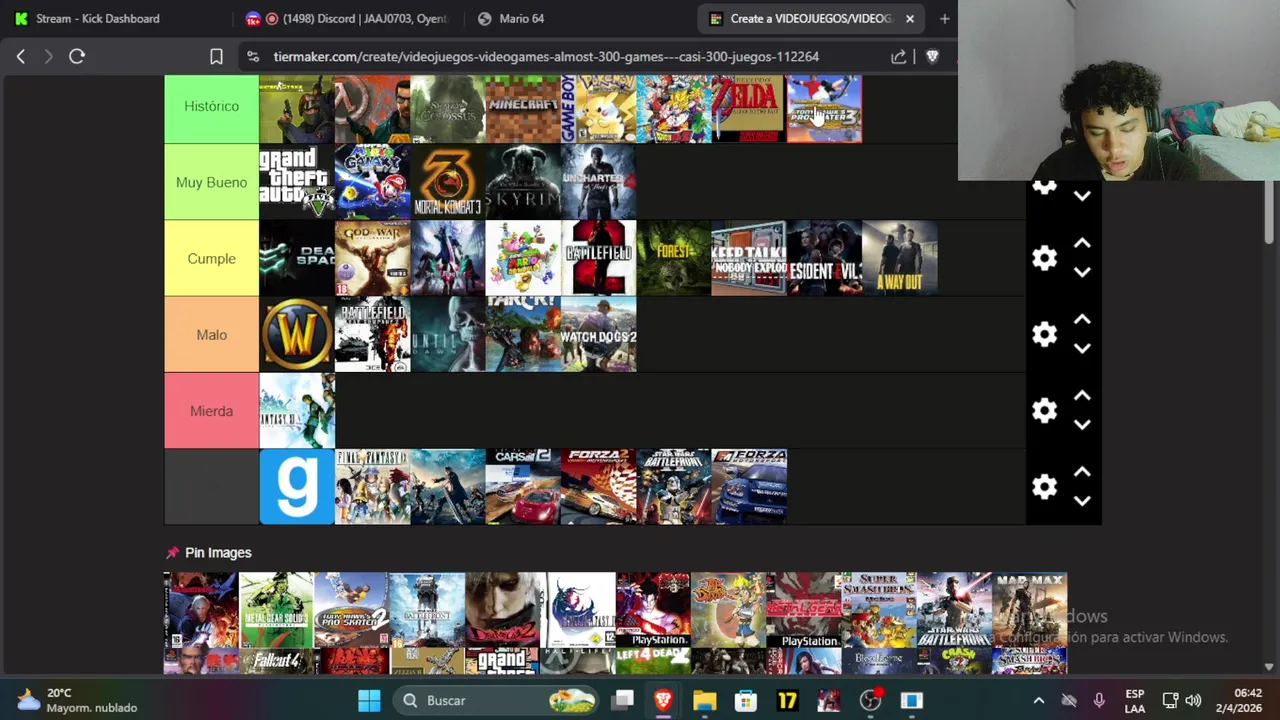Edit the Mierda tier label
The width and height of the screenshot is (1280, 720).
[211, 411]
